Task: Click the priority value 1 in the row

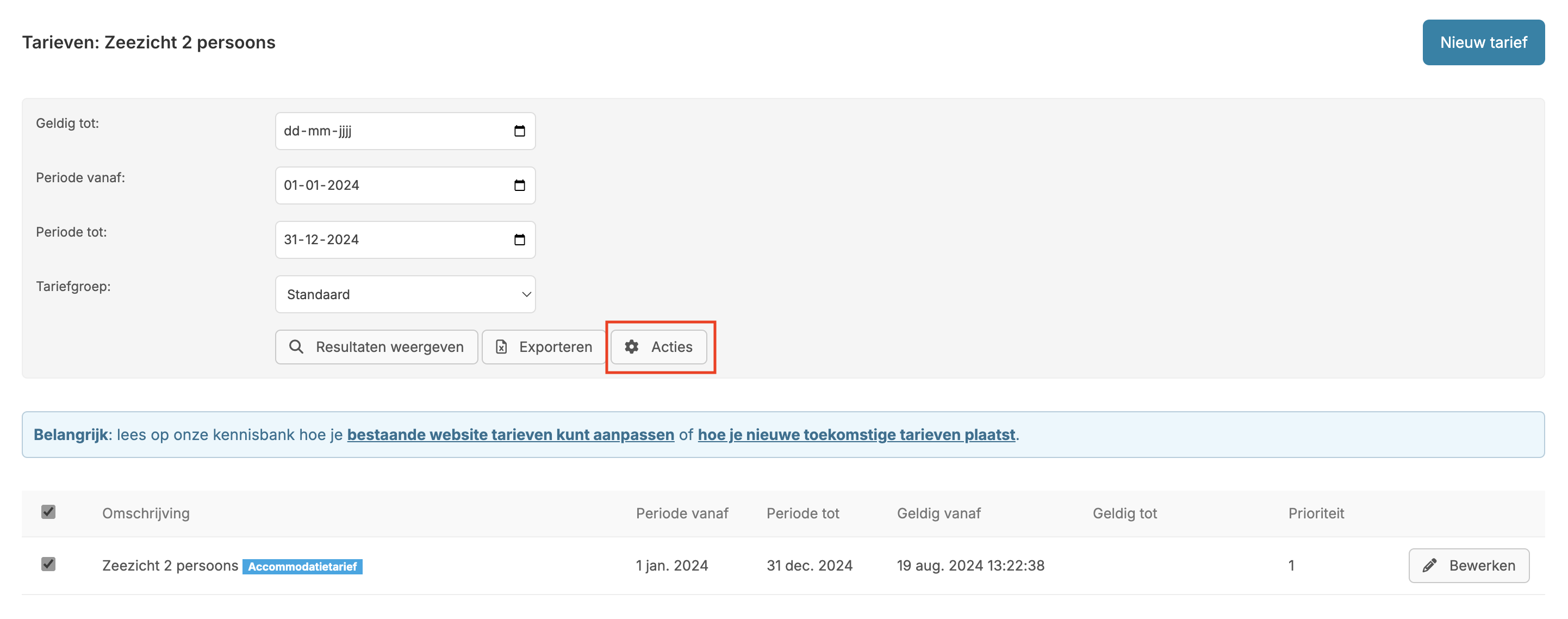Action: click(1291, 565)
